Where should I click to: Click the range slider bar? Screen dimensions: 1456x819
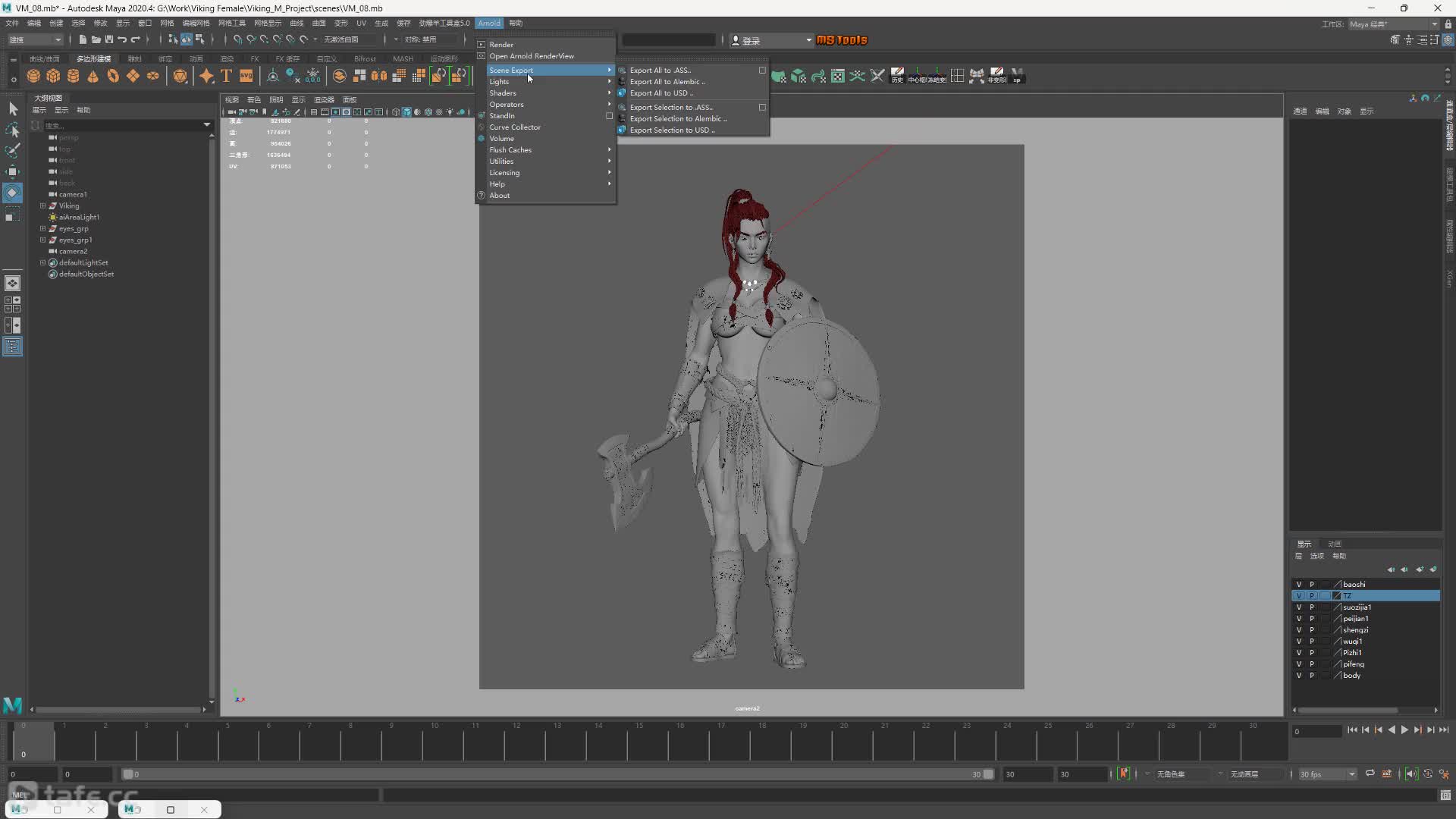pos(557,774)
